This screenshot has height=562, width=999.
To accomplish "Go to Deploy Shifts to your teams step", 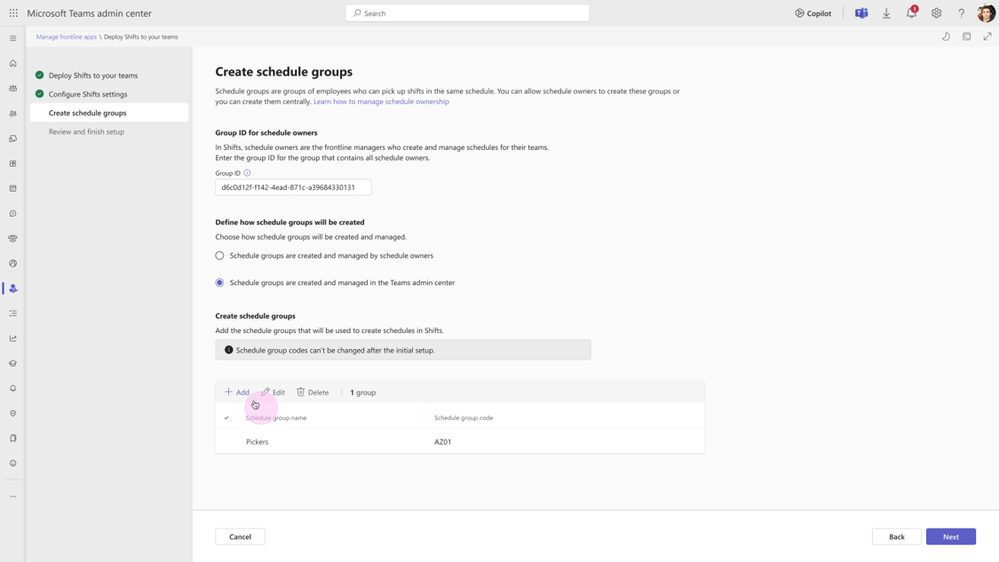I will (x=93, y=75).
